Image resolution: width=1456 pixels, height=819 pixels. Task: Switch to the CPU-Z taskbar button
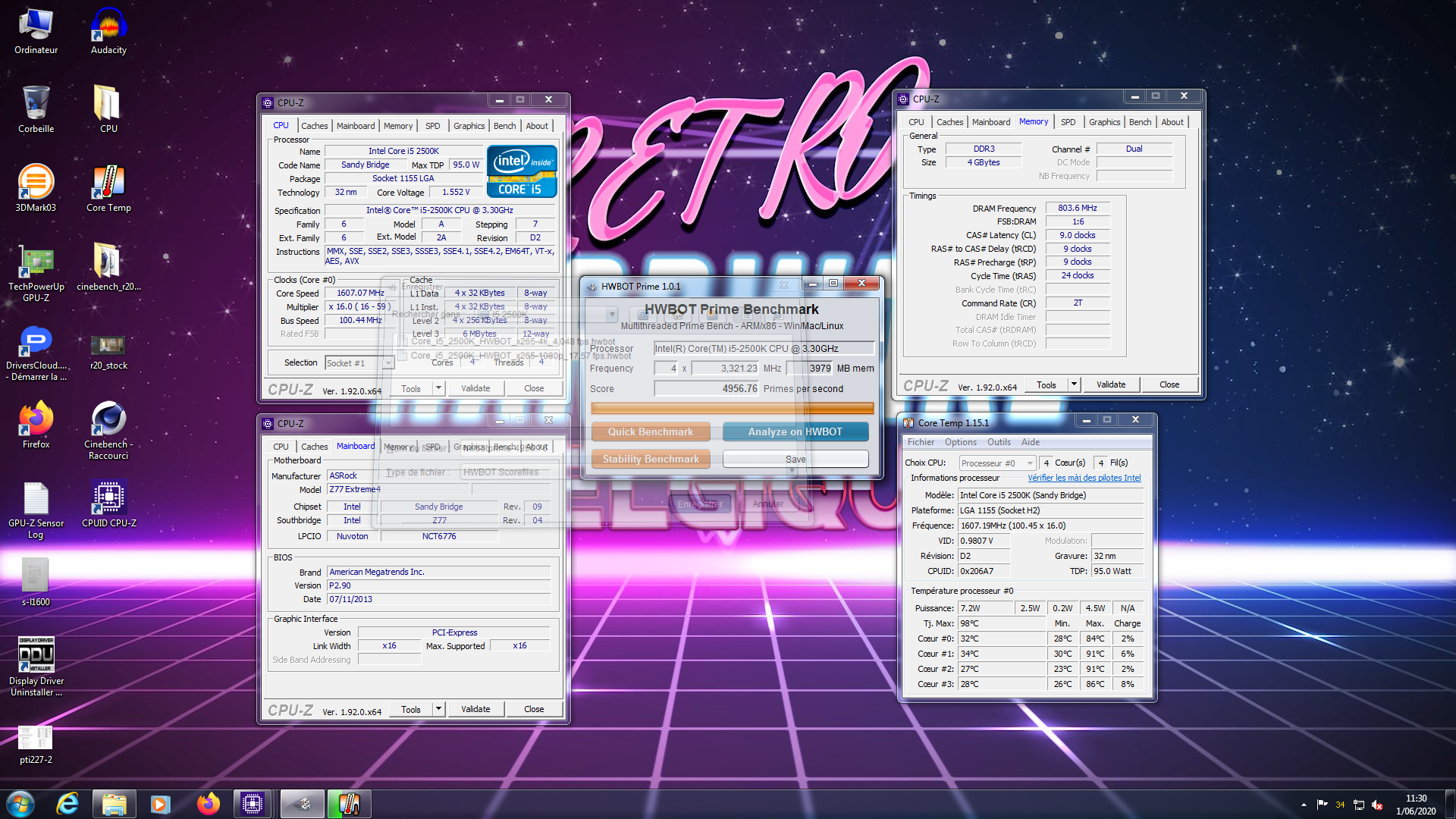click(x=253, y=804)
